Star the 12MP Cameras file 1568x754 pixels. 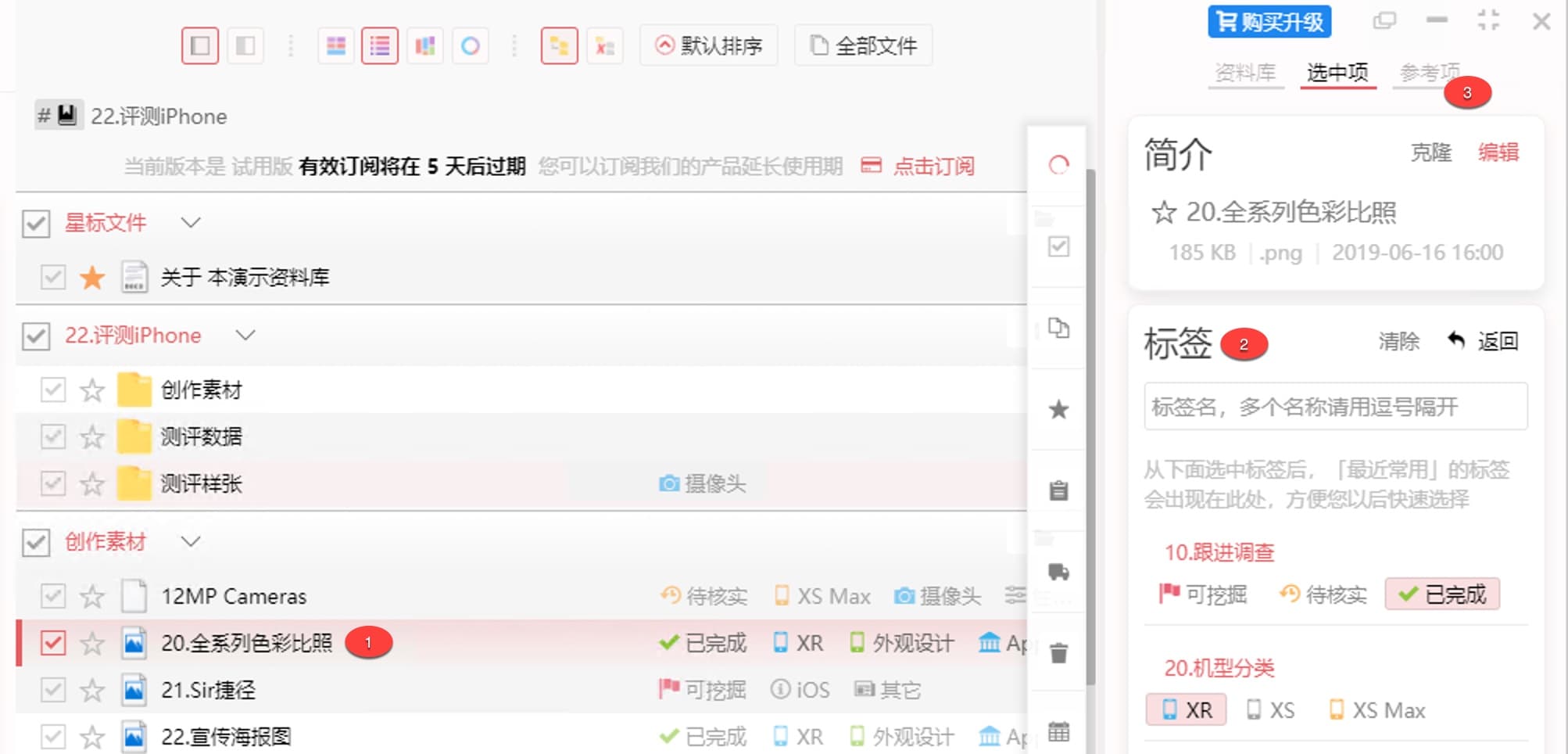tap(92, 596)
